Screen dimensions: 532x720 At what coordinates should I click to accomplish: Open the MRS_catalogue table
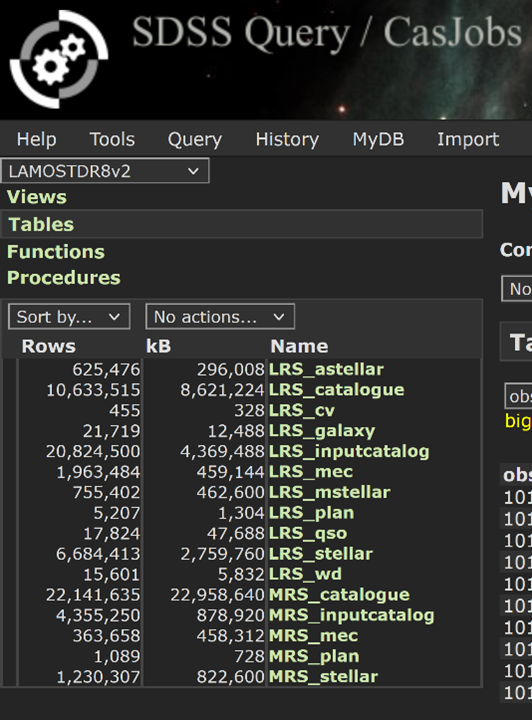pos(339,595)
